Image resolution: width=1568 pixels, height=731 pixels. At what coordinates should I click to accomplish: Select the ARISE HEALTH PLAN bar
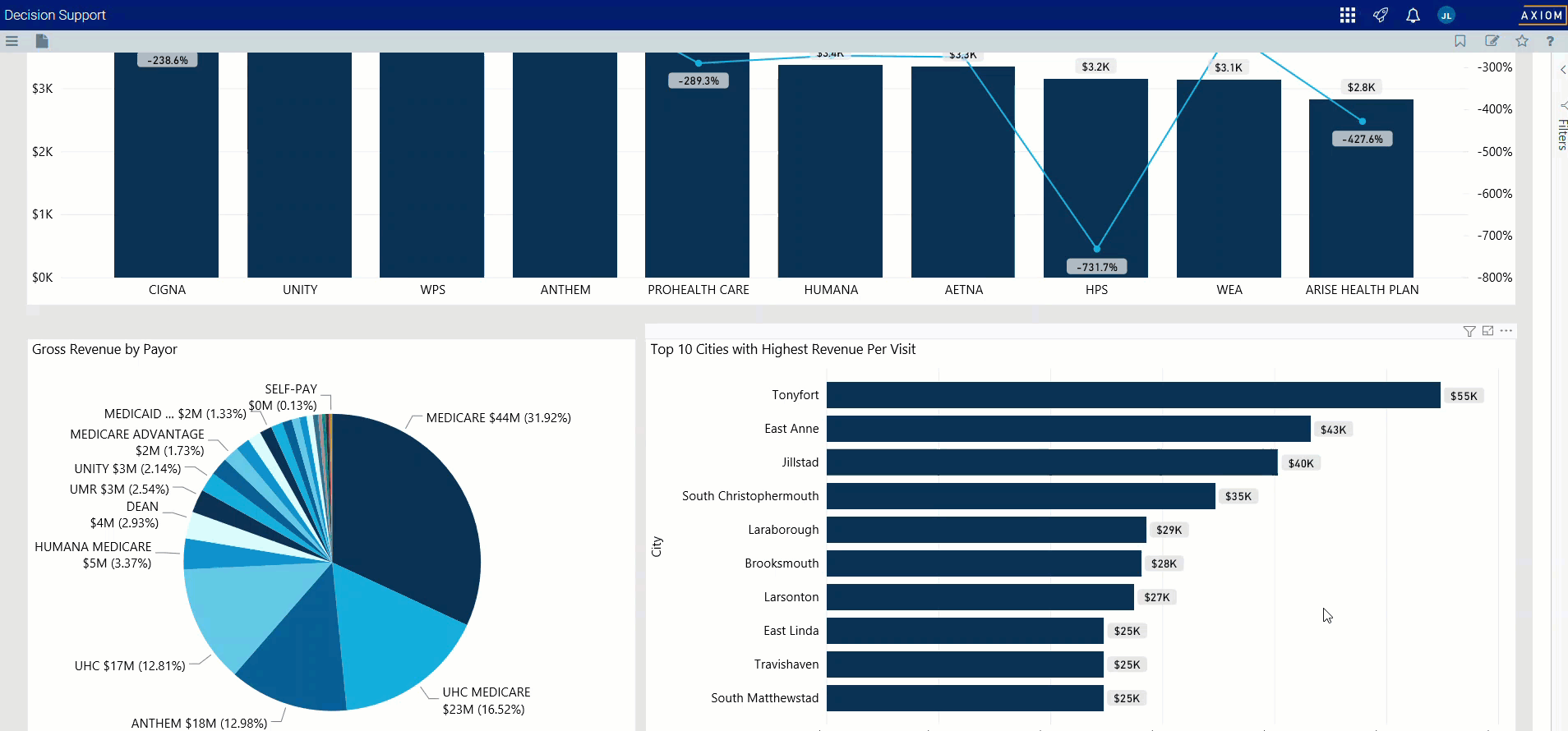coord(1361,188)
